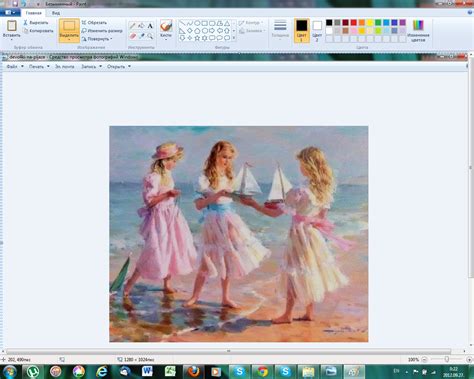The height and width of the screenshot is (379, 474).
Task: Switch to the Главная (Home) tab
Action: 33,13
